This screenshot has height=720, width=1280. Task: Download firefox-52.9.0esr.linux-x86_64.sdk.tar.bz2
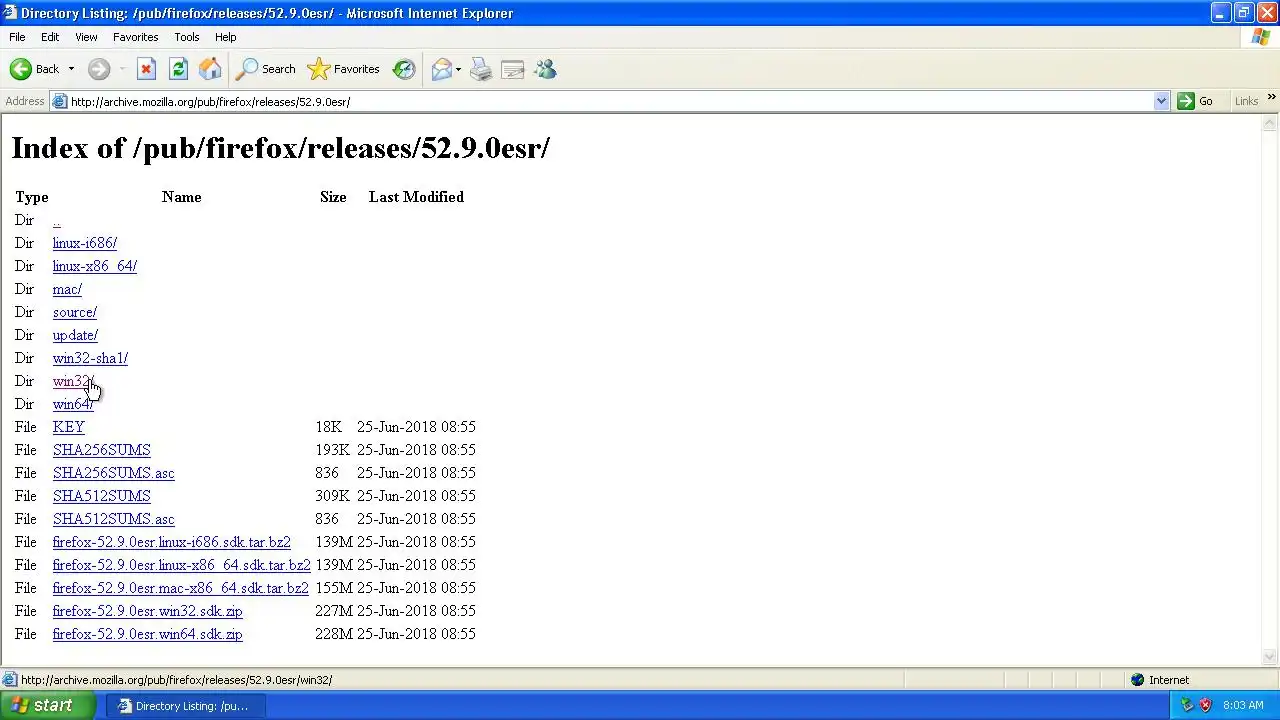(182, 565)
